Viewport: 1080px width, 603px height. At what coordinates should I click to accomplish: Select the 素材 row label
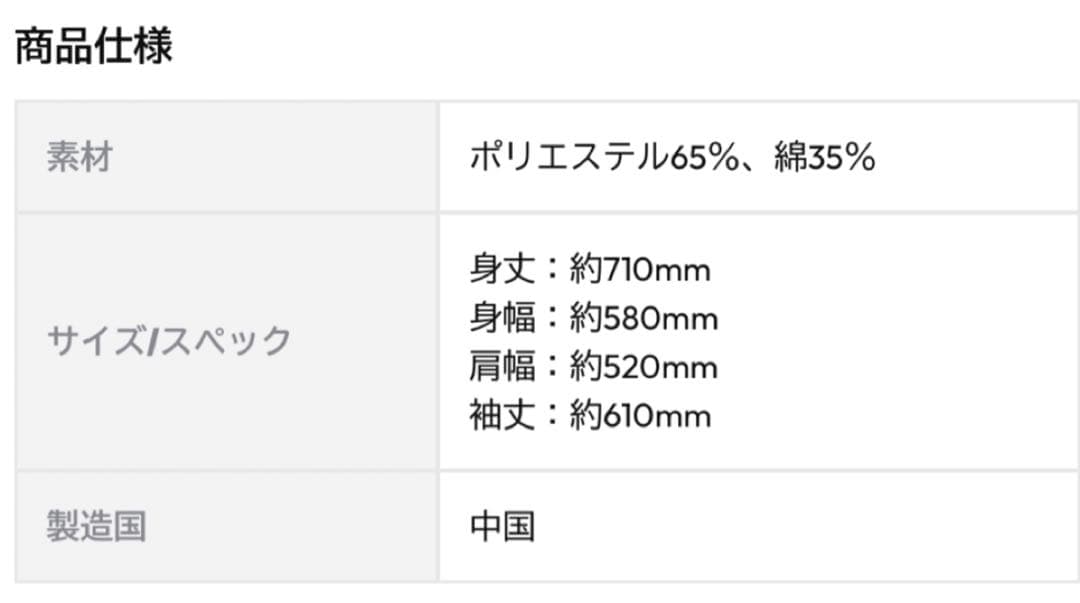(79, 158)
